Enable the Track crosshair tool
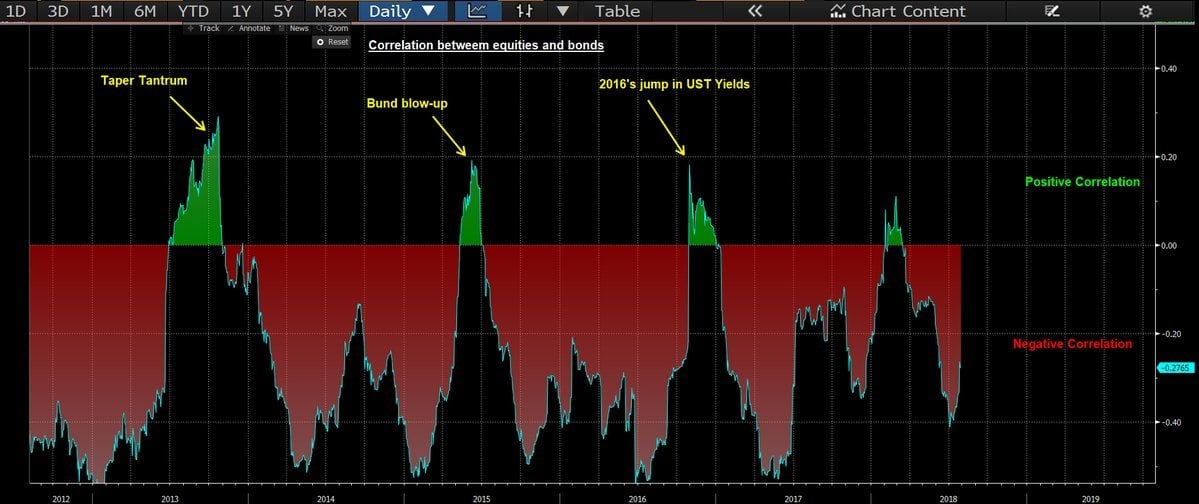Image resolution: width=1199 pixels, height=504 pixels. [204, 28]
